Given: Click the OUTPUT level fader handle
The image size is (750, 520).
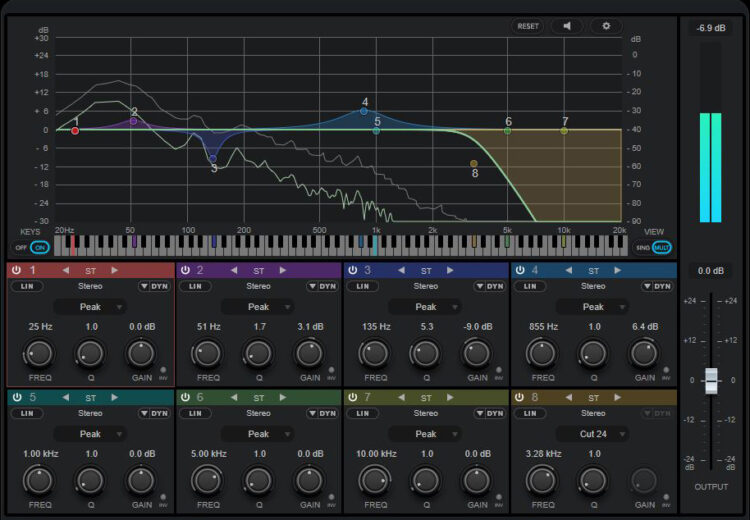Looking at the screenshot, I should coord(711,380).
